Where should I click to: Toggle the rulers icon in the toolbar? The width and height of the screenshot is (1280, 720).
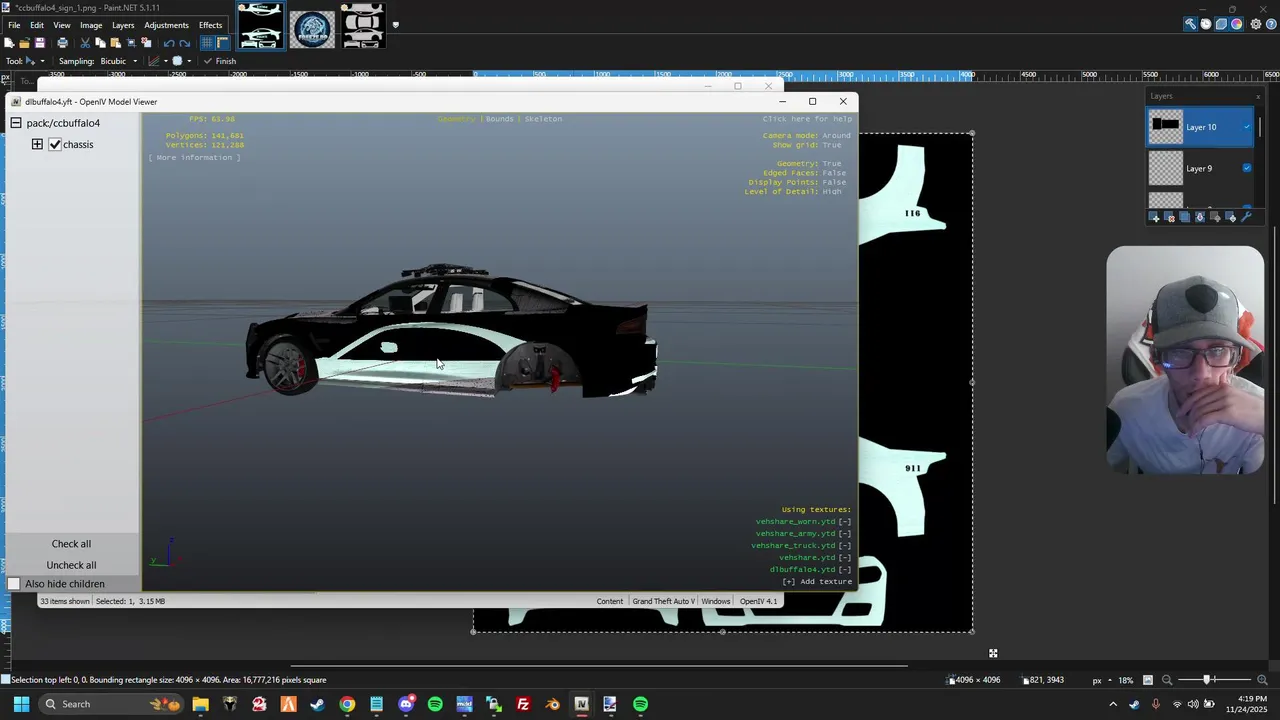point(222,43)
